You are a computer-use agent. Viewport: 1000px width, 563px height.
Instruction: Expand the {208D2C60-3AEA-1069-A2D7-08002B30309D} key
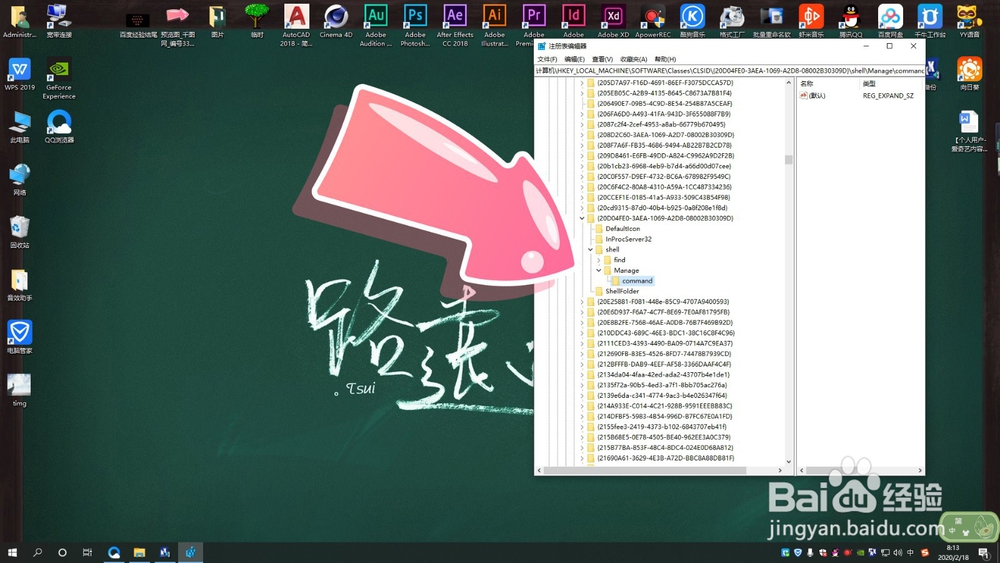[x=582, y=135]
